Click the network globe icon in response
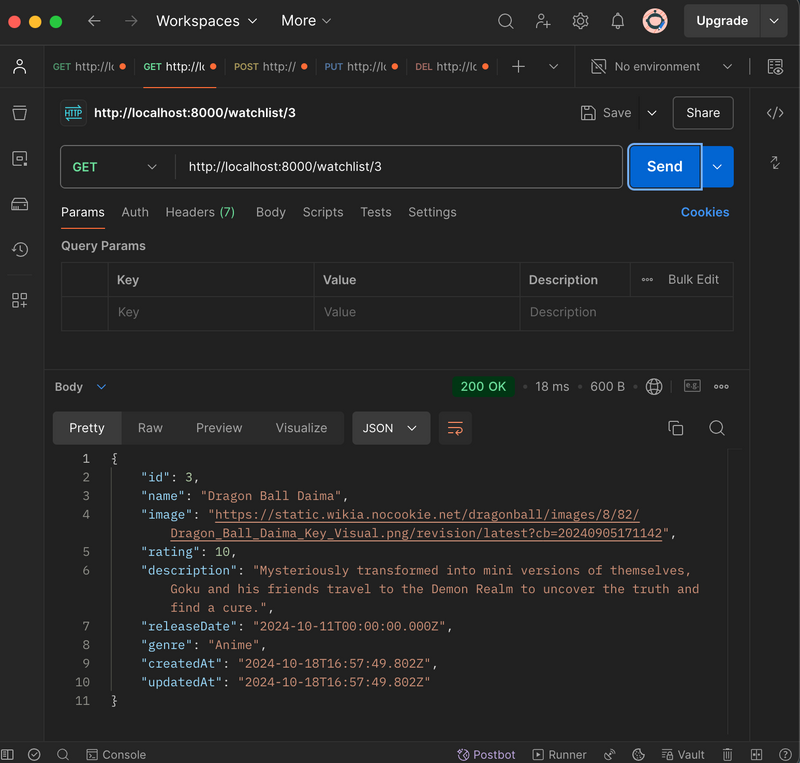Screen dimensions: 800x763 point(654,386)
